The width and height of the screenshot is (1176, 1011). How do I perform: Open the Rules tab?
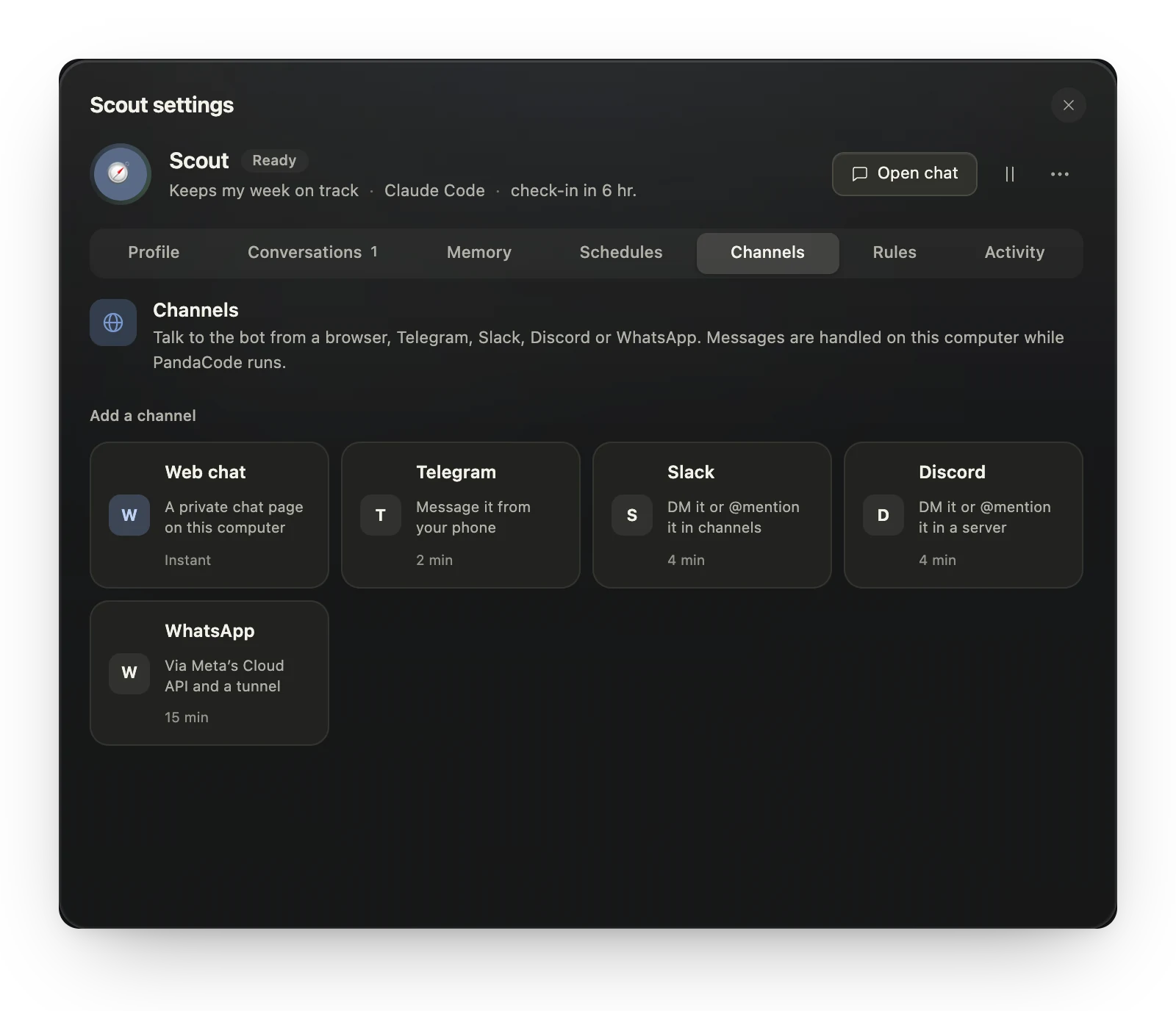(894, 253)
